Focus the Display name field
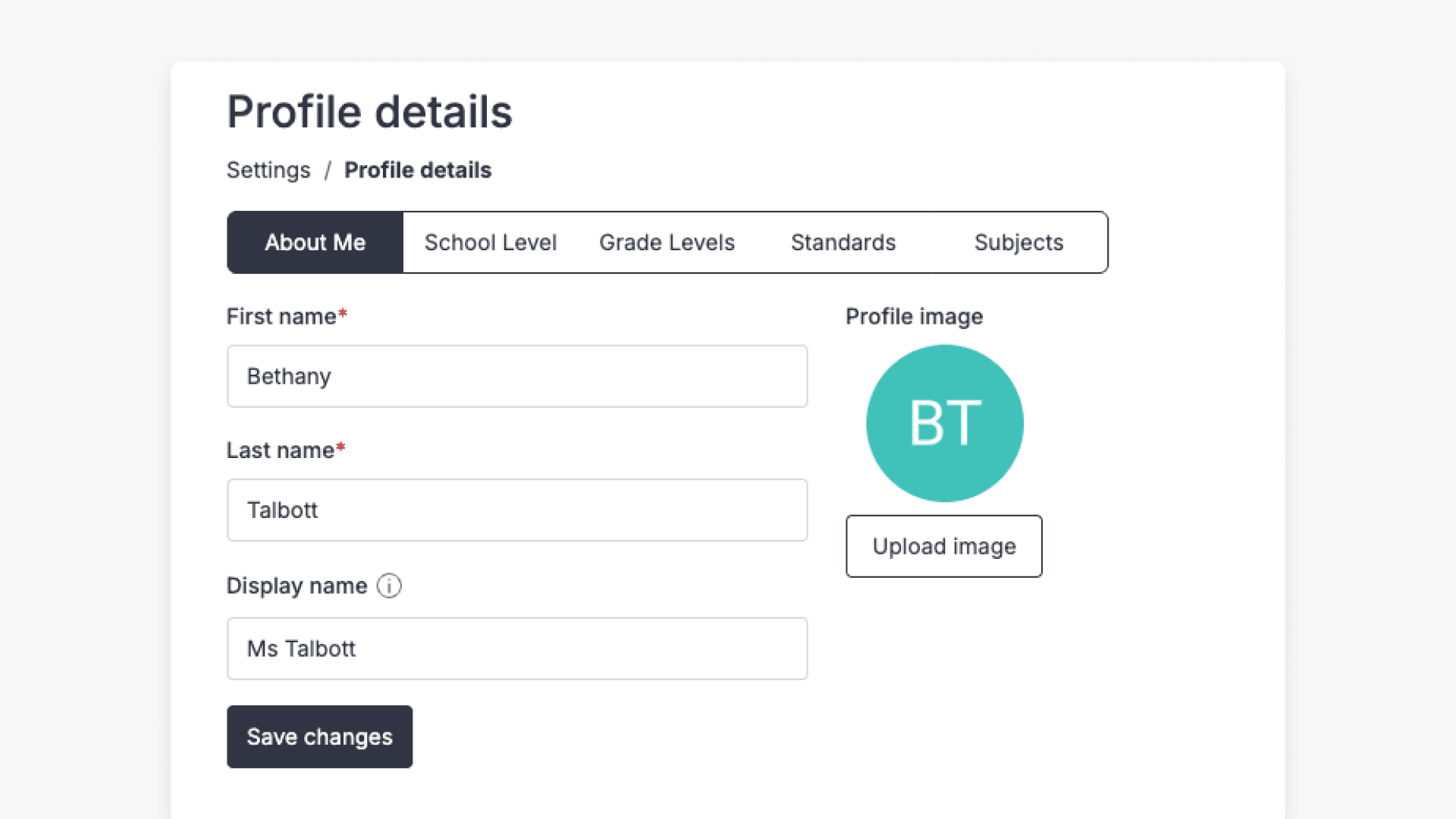 coord(517,649)
